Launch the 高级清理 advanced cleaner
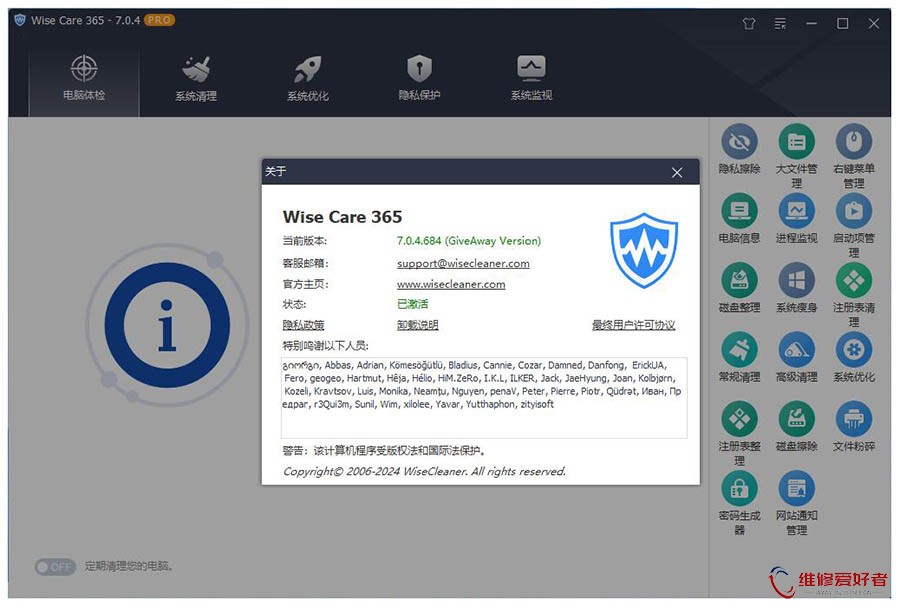Viewport: 900px width, 607px height. pyautogui.click(x=797, y=357)
